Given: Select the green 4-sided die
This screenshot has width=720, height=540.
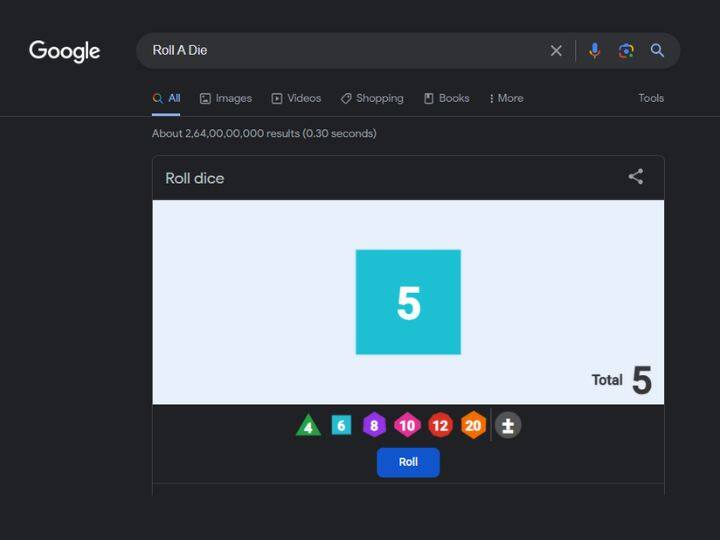Looking at the screenshot, I should pyautogui.click(x=308, y=426).
